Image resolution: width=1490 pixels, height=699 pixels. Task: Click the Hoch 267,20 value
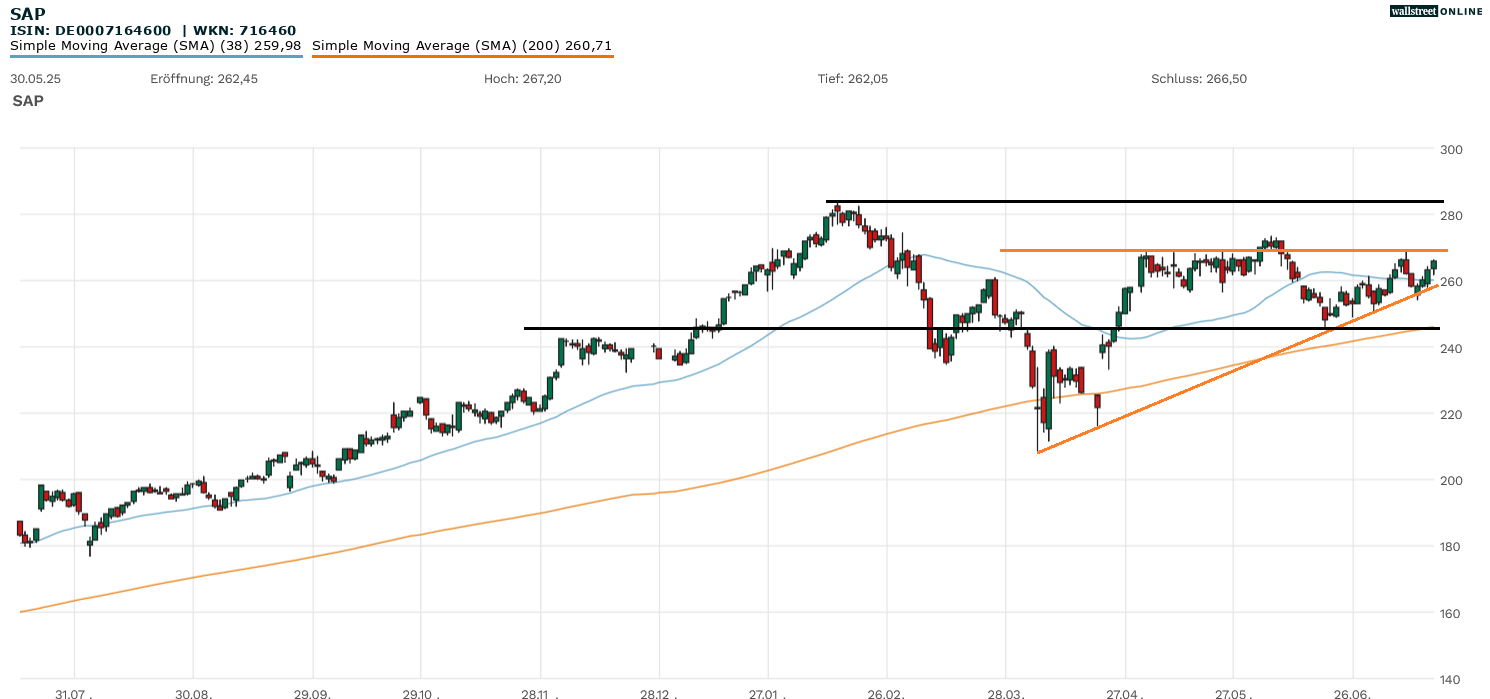pyautogui.click(x=522, y=79)
